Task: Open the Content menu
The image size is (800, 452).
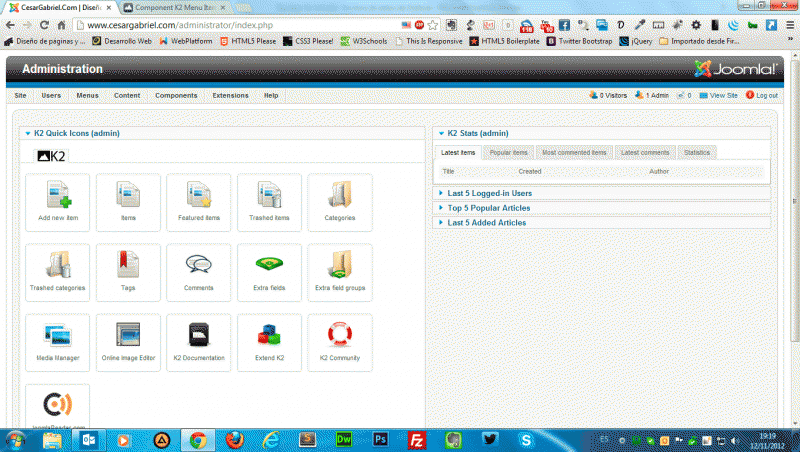Action: click(x=127, y=95)
